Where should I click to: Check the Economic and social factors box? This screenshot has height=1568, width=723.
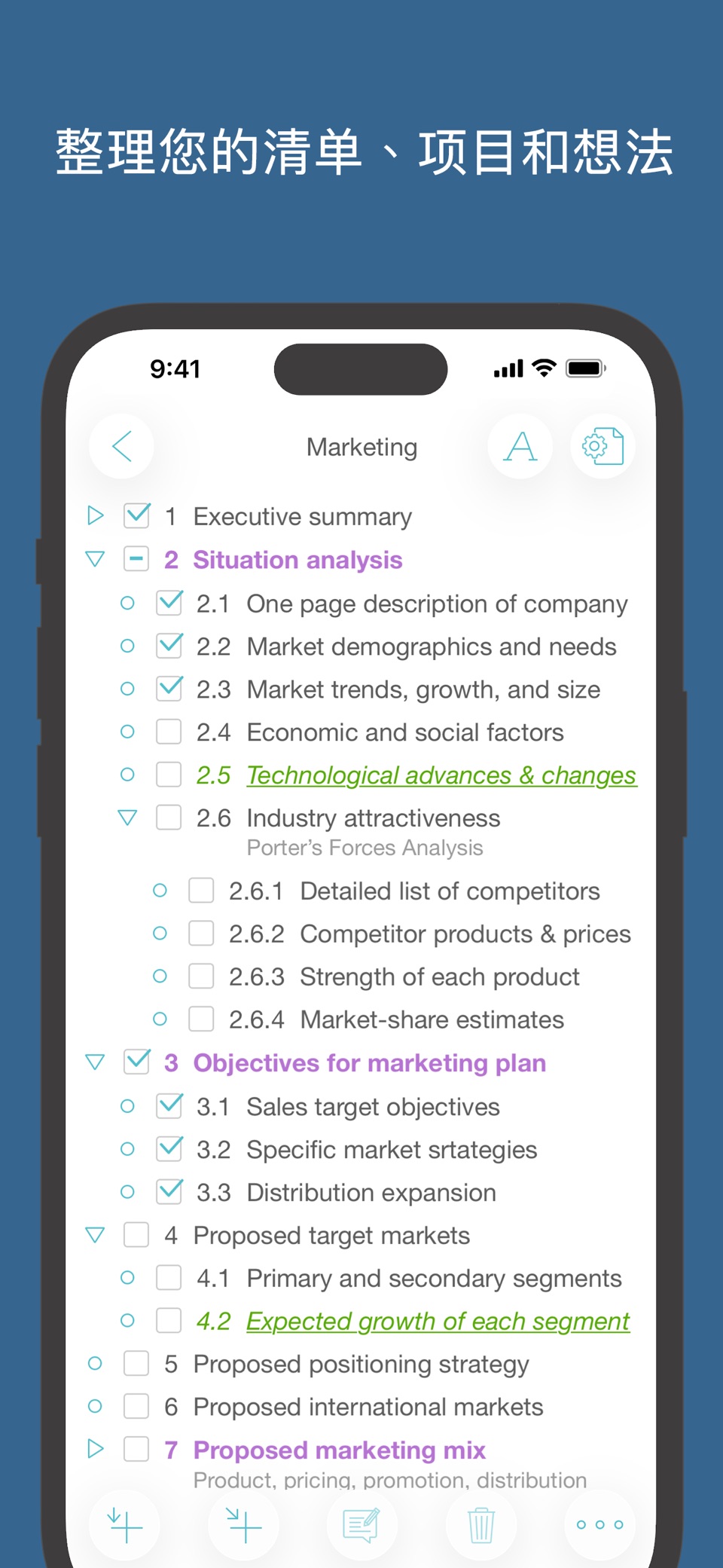click(x=169, y=732)
